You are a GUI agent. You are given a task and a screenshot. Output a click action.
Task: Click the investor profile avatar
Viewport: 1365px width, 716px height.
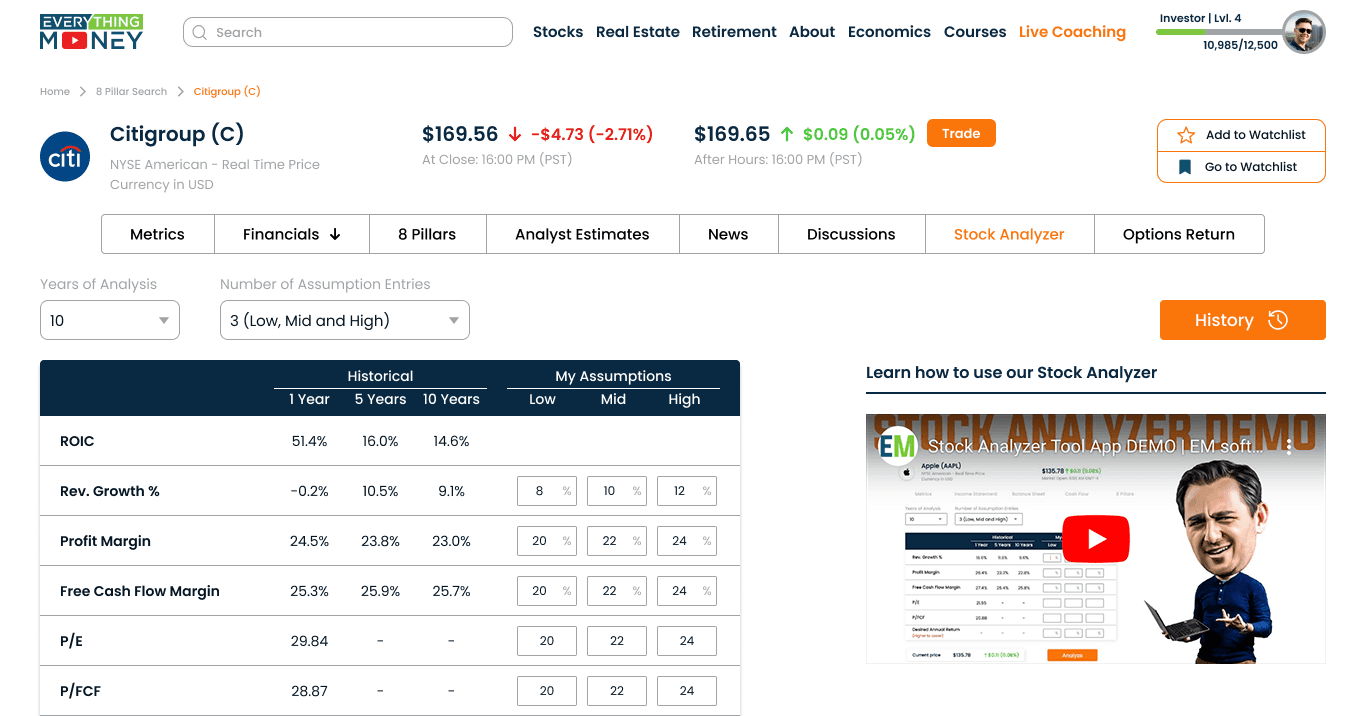(x=1303, y=32)
